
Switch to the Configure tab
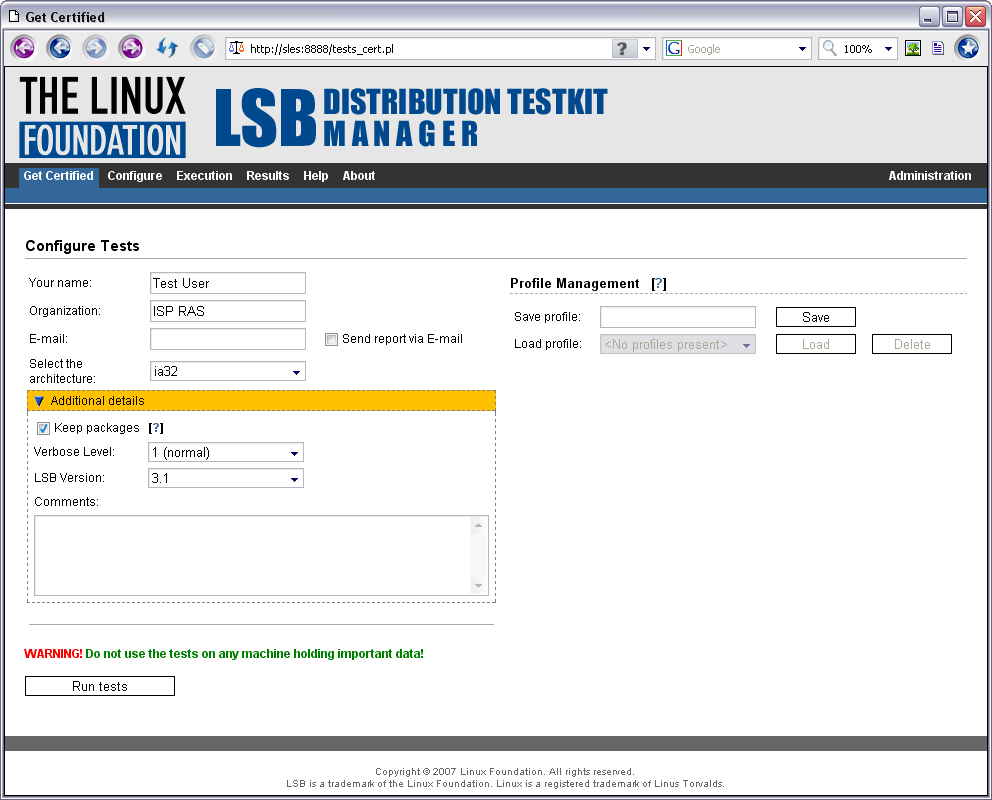tap(135, 176)
